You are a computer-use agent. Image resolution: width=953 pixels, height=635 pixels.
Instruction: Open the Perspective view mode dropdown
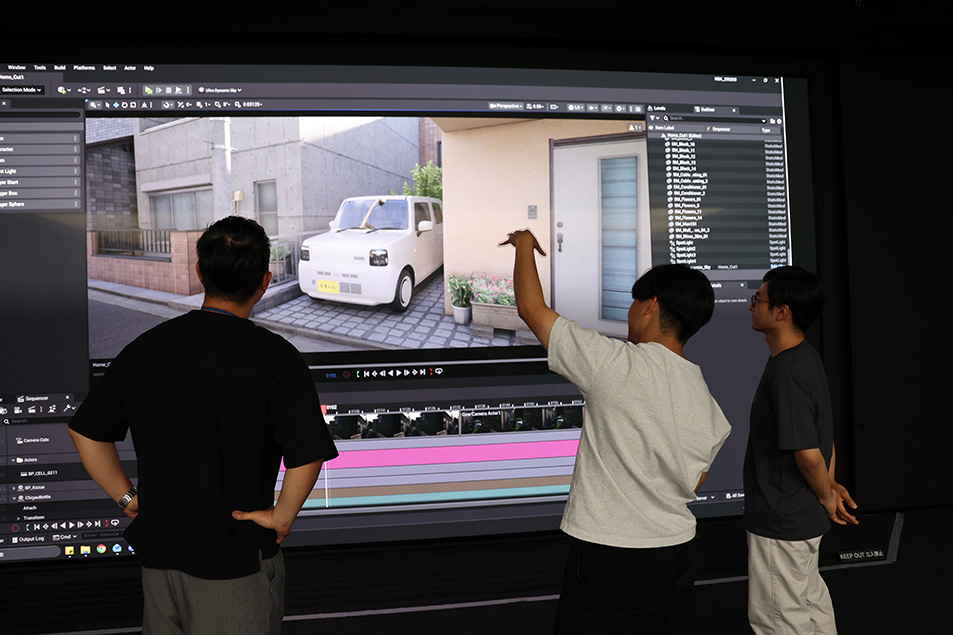pyautogui.click(x=506, y=106)
